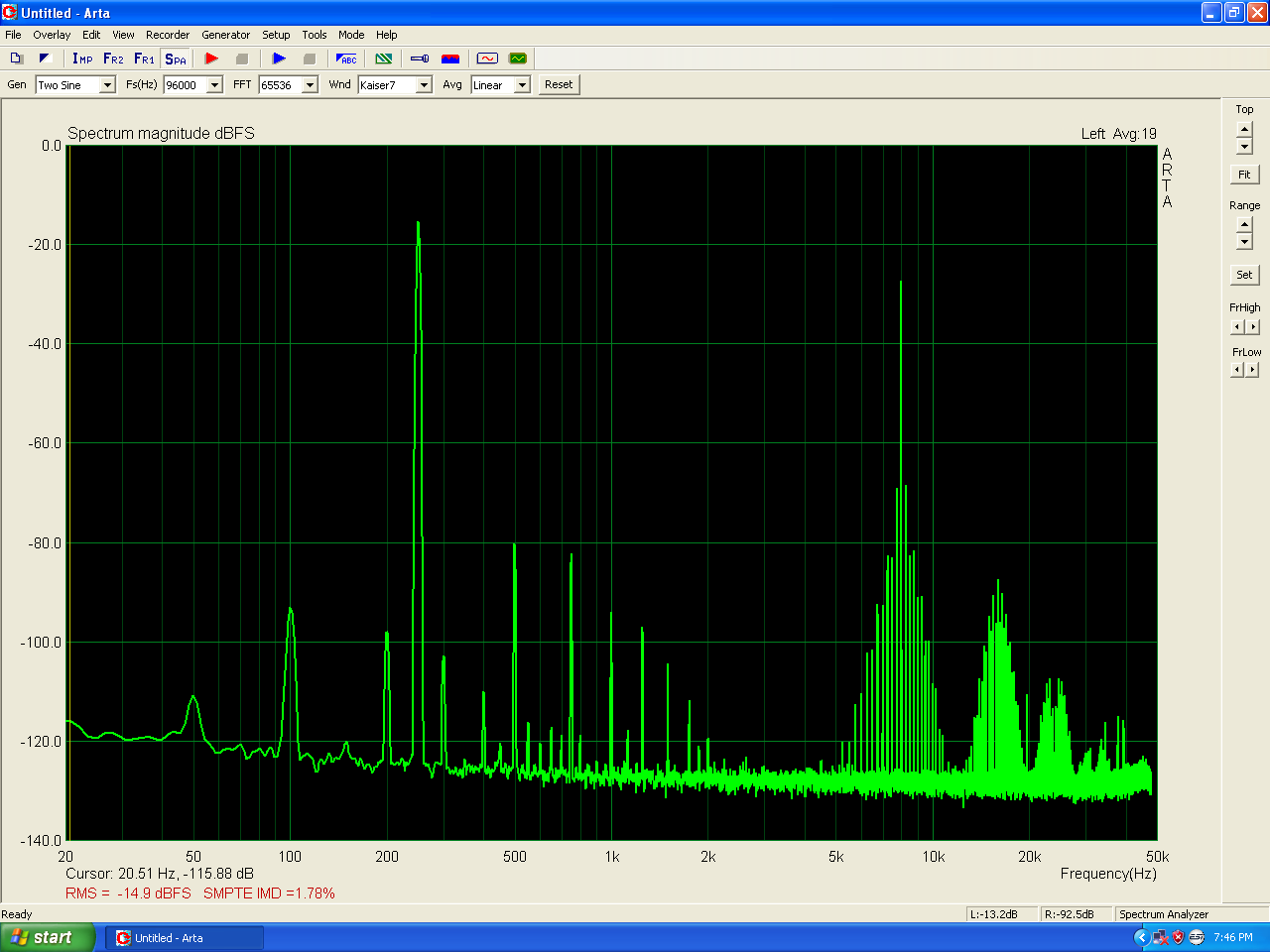Expand the Wnd window type dropdown

pos(424,85)
